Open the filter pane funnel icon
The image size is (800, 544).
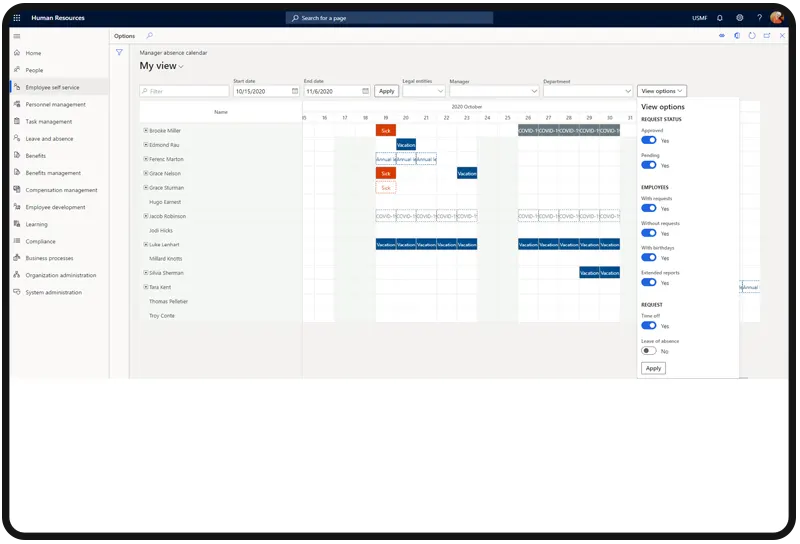coord(119,52)
